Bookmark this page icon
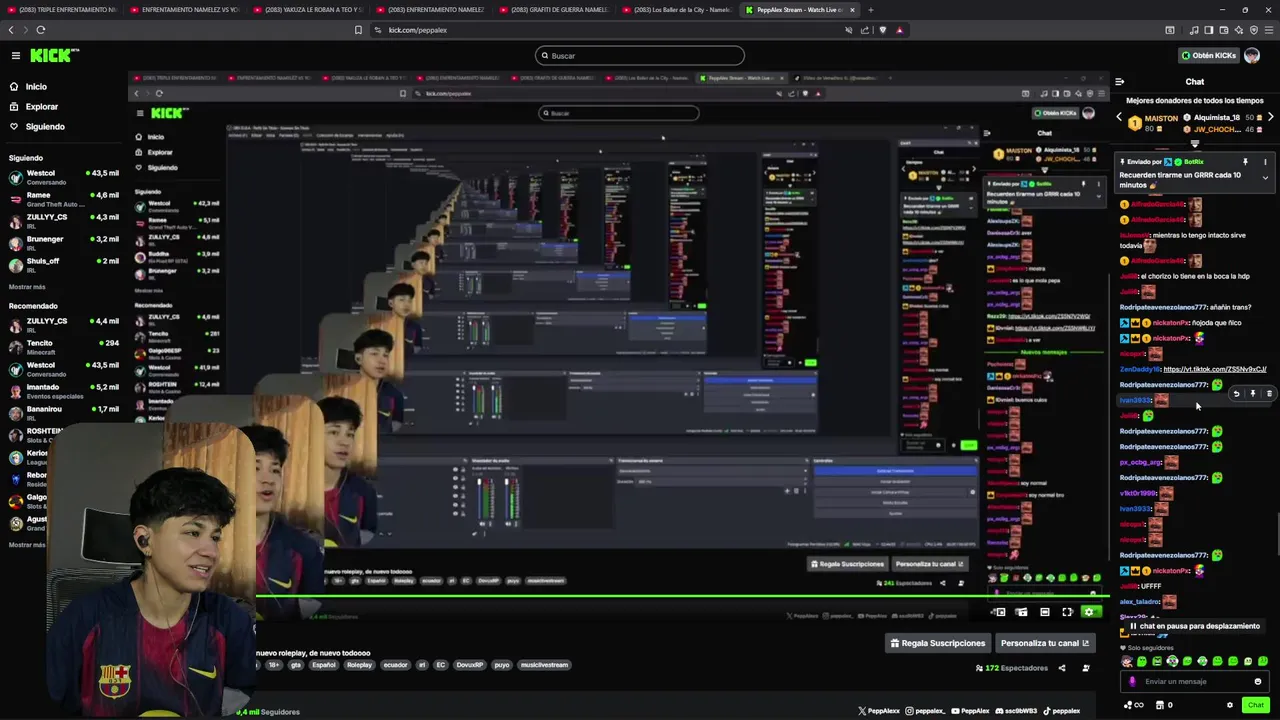This screenshot has width=1280, height=720. pos(358,30)
